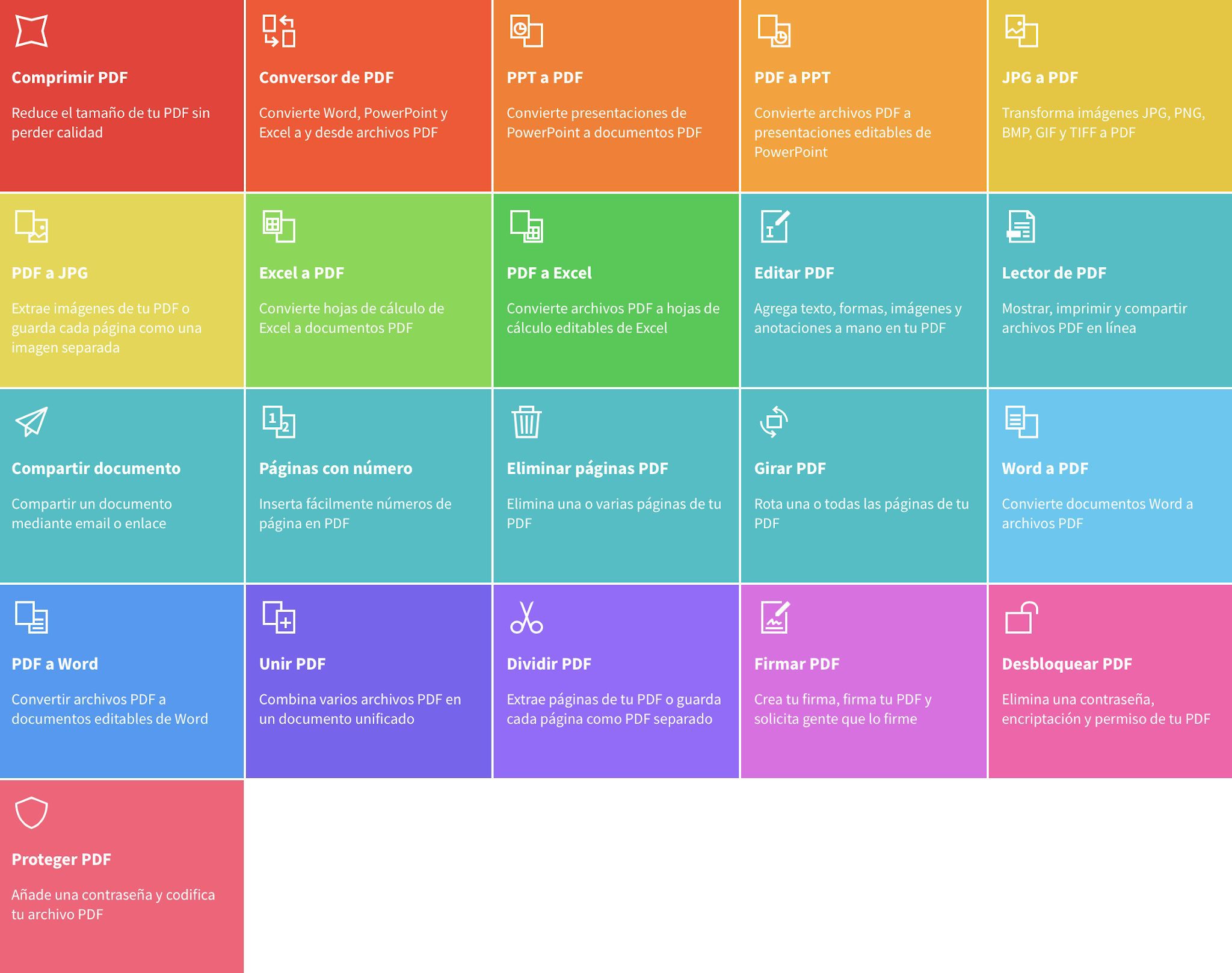Choose the "PDF a Excel" title
The width and height of the screenshot is (1232, 973).
point(549,273)
